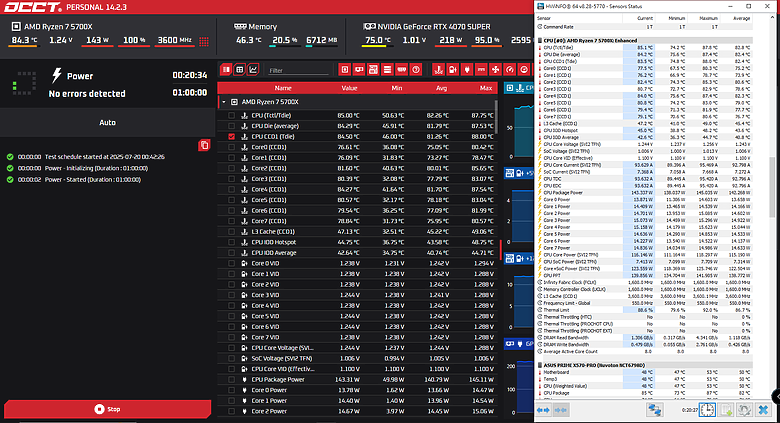
Task: Copy the test log using the red copy icon
Action: tap(204, 145)
